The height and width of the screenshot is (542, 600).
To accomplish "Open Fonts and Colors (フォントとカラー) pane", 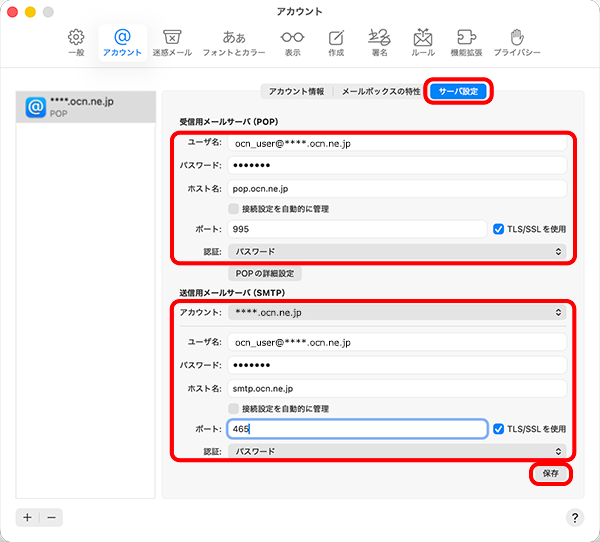I will point(234,42).
